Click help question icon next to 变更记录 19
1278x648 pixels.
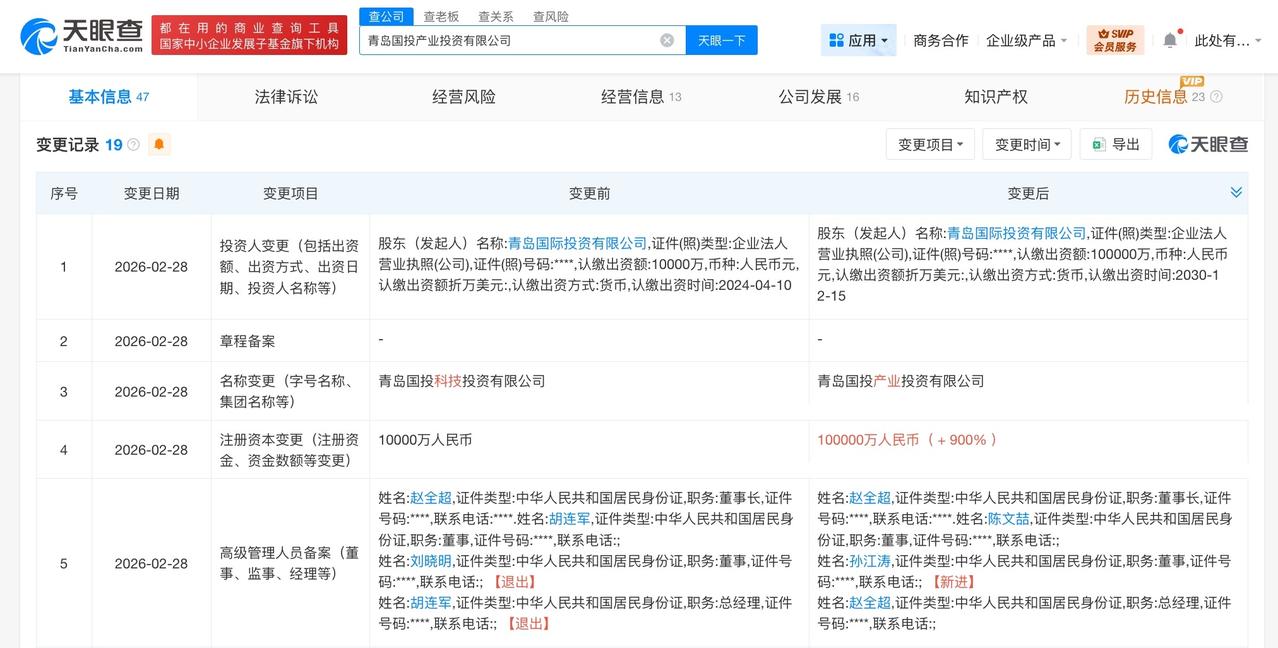133,145
